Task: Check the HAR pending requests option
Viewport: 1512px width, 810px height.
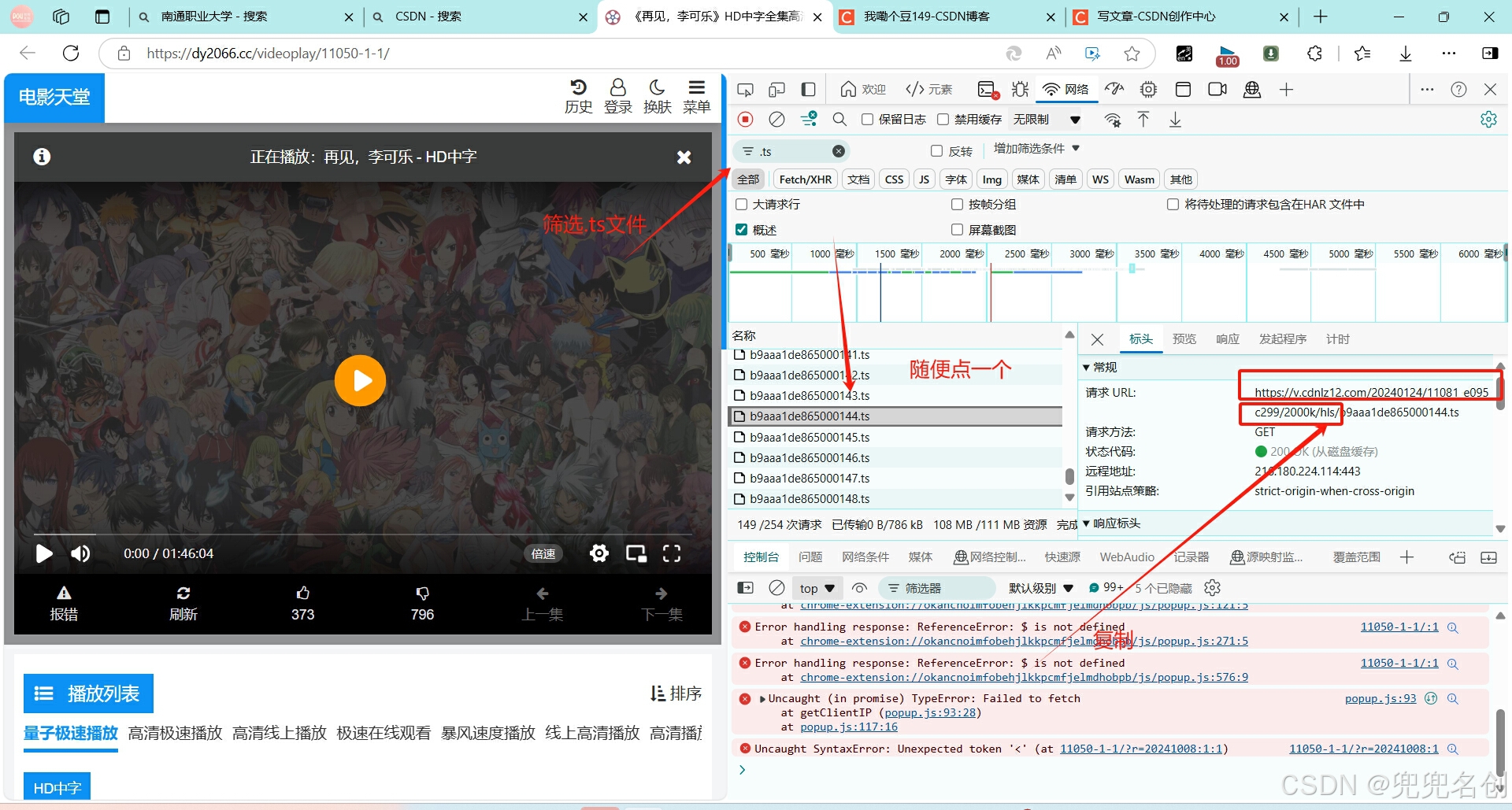Action: tap(1173, 204)
